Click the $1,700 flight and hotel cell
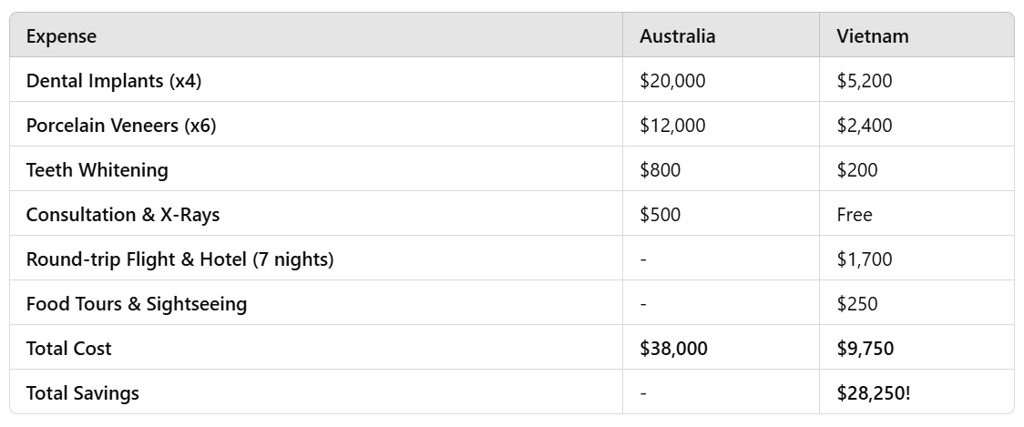 tap(864, 260)
